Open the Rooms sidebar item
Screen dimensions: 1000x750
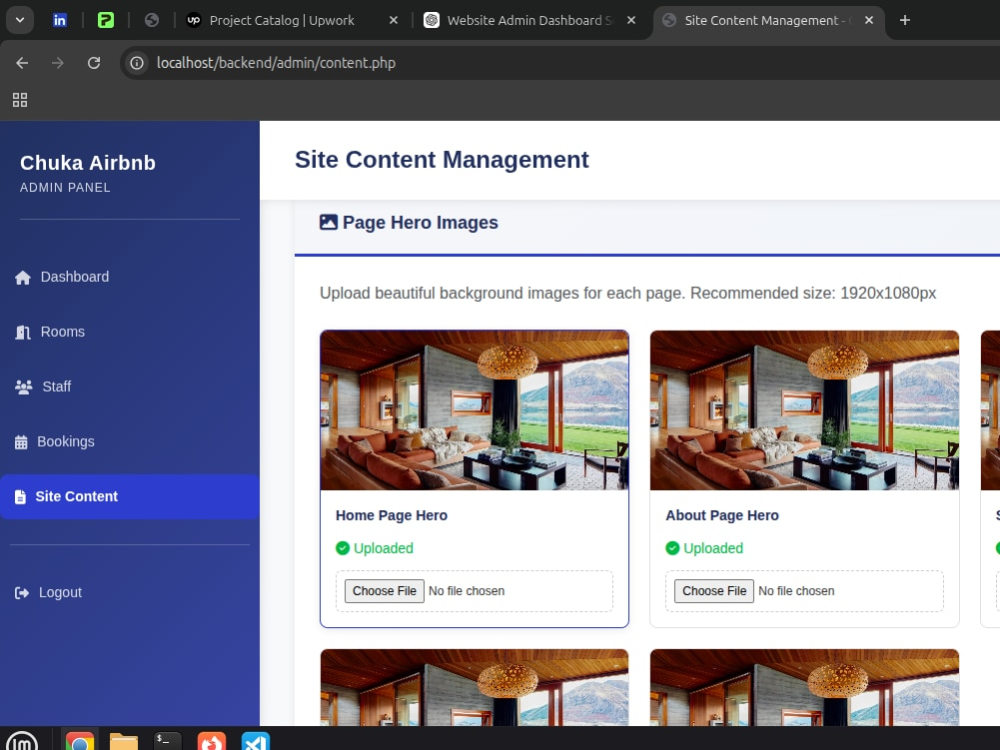[129, 332]
